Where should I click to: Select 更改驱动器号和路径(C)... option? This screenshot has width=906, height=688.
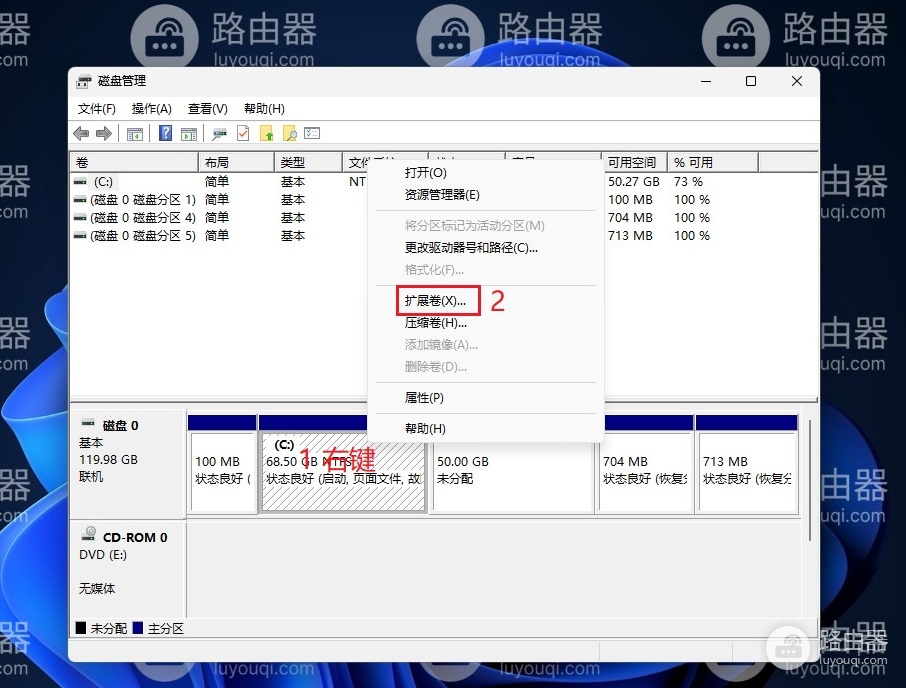point(485,248)
